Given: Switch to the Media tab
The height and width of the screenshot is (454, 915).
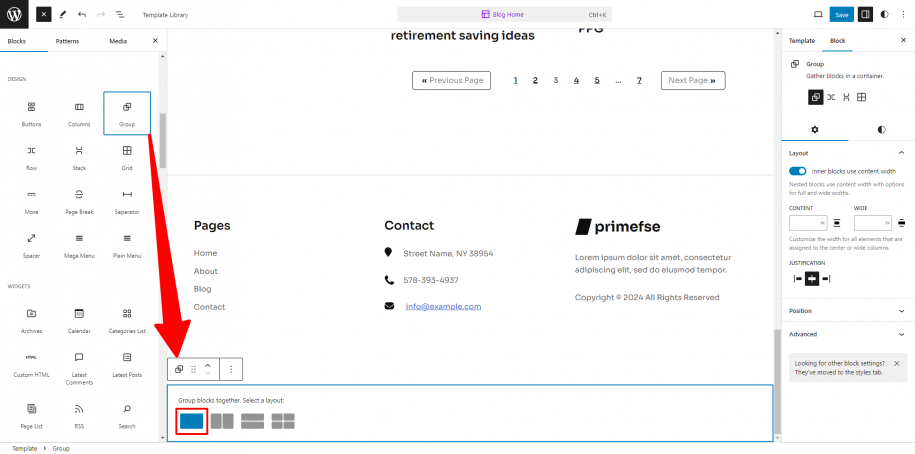Looking at the screenshot, I should tap(118, 41).
